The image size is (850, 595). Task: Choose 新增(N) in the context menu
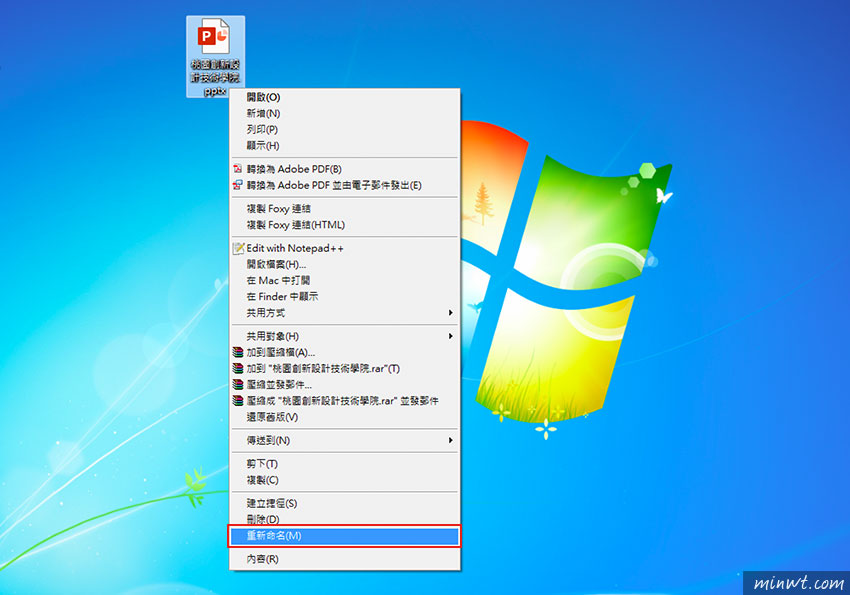(x=345, y=113)
